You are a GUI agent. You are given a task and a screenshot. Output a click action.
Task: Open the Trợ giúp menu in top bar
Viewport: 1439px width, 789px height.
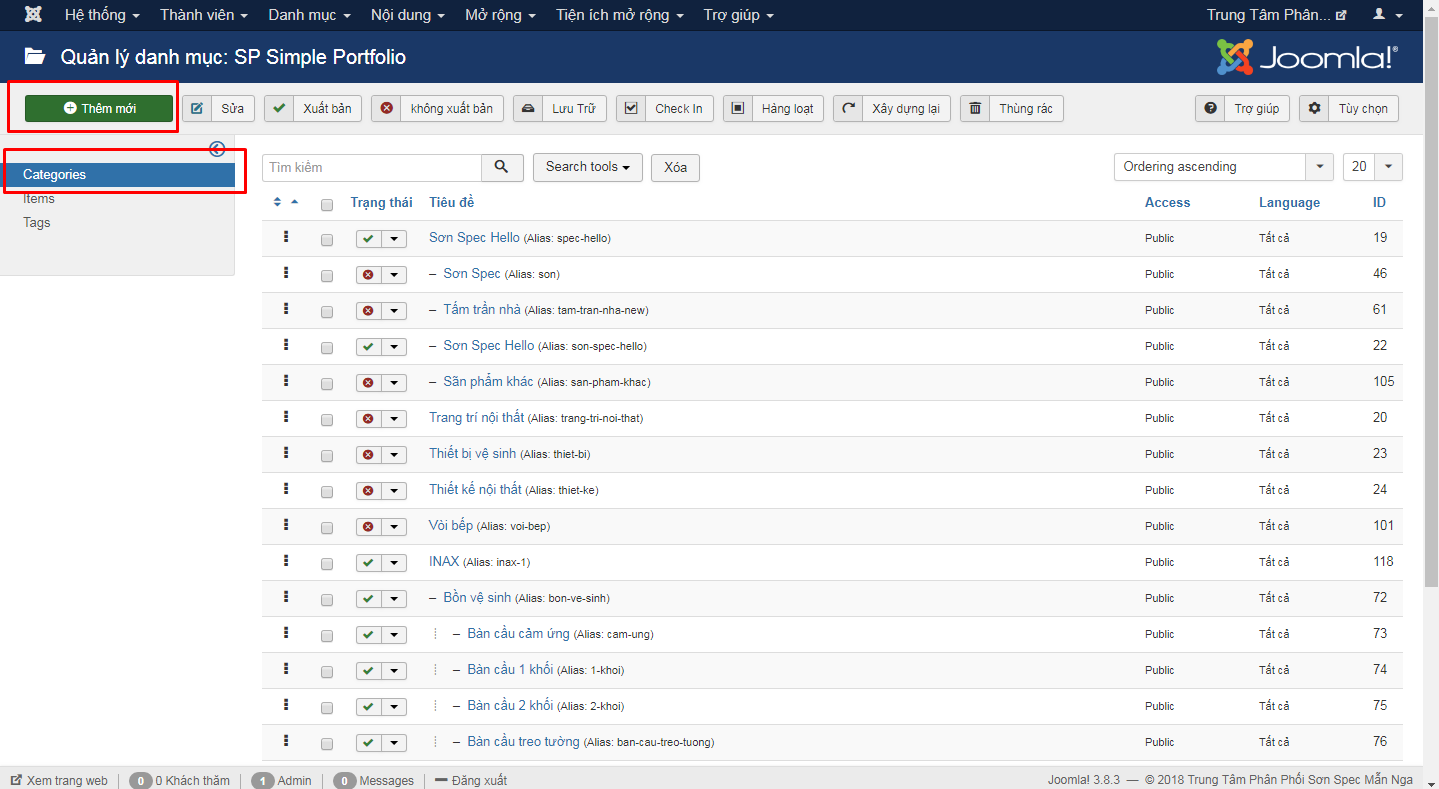pos(738,15)
